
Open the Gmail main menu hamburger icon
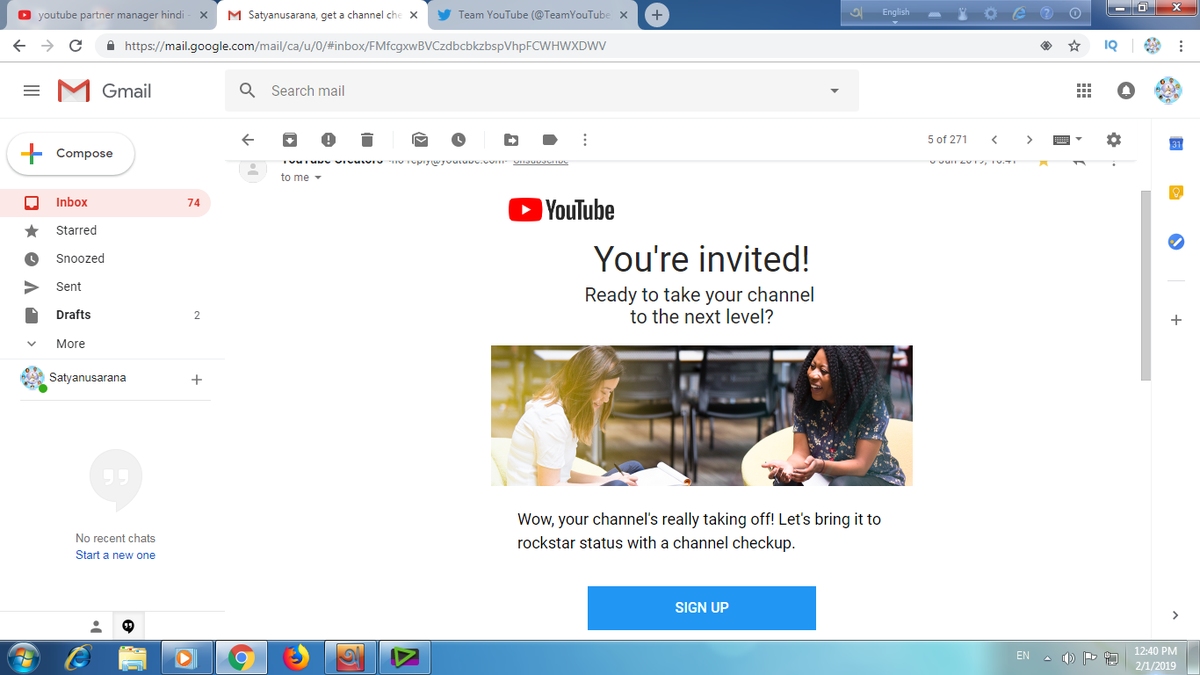[x=32, y=90]
